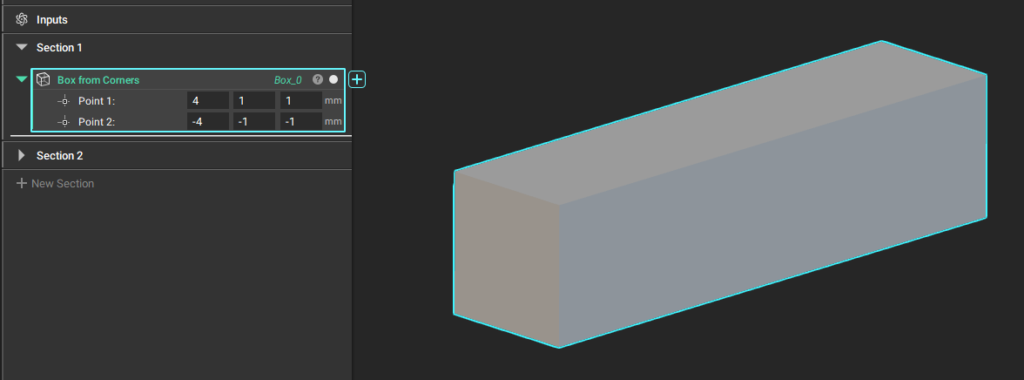Toggle Box_0 visibility white dot
The image size is (1024, 380).
334,80
